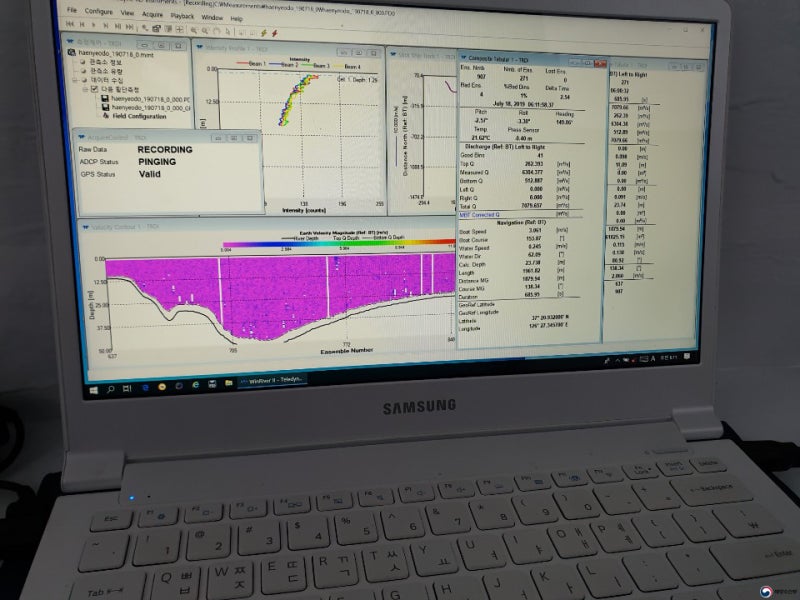
Task: Open the Playback menu
Action: click(182, 16)
